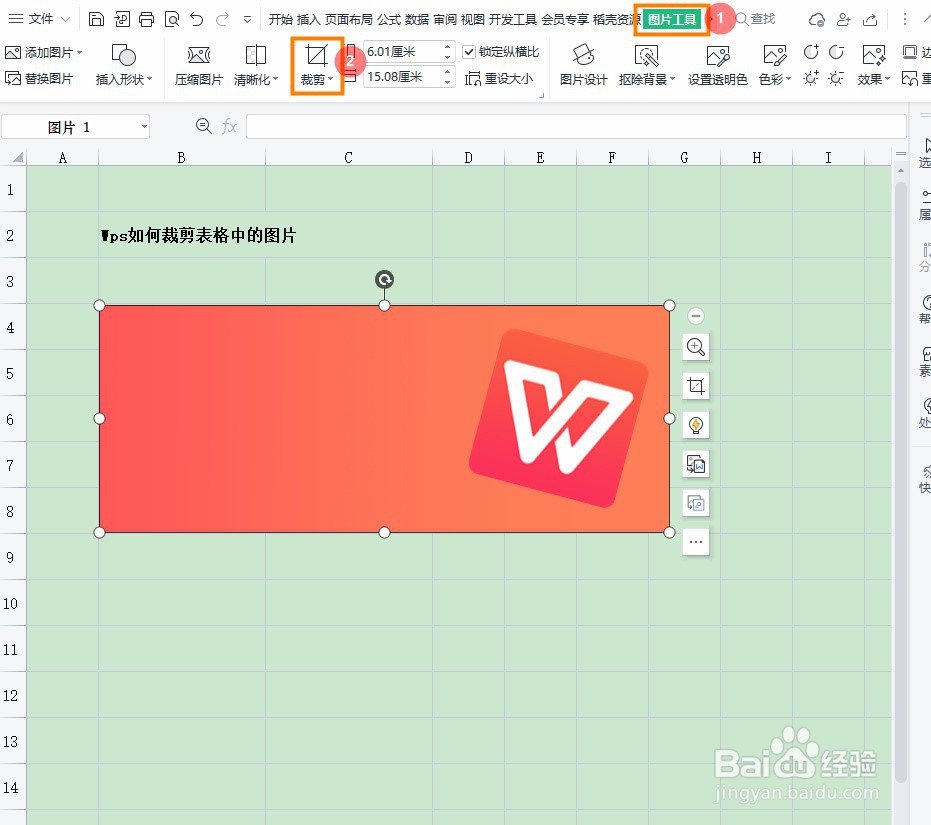Decrease the picture contrast

pyautogui.click(x=837, y=52)
